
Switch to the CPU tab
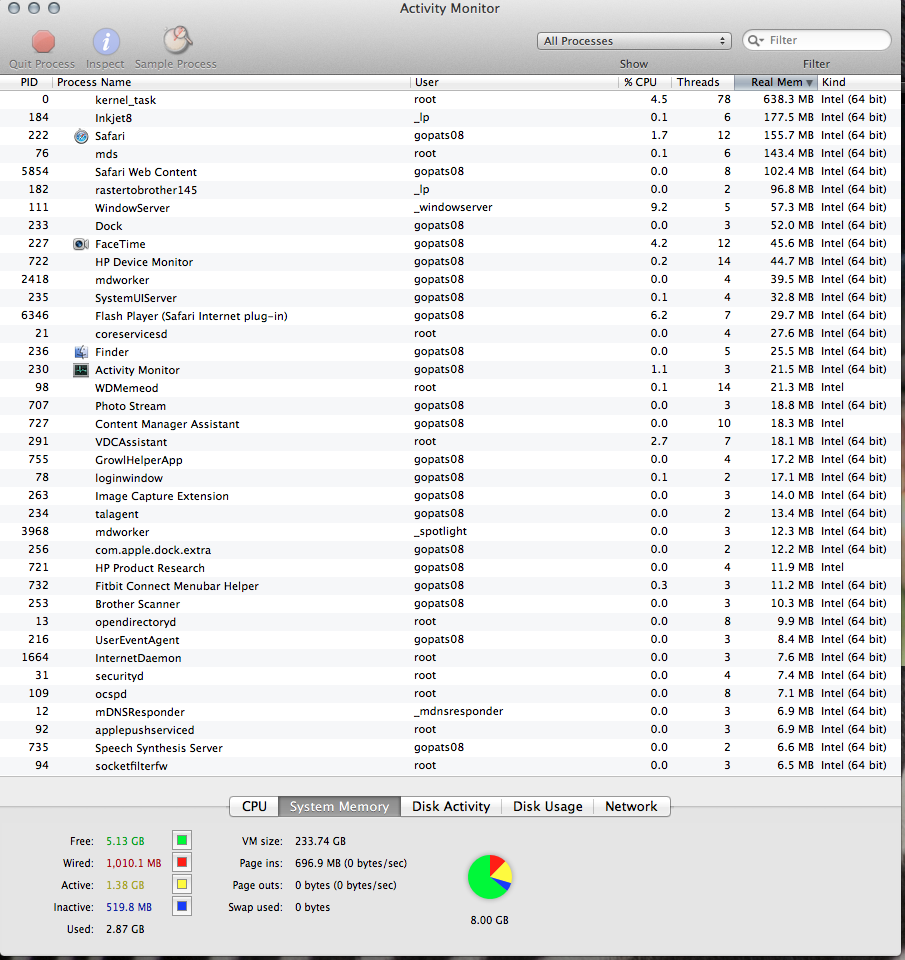pos(254,806)
